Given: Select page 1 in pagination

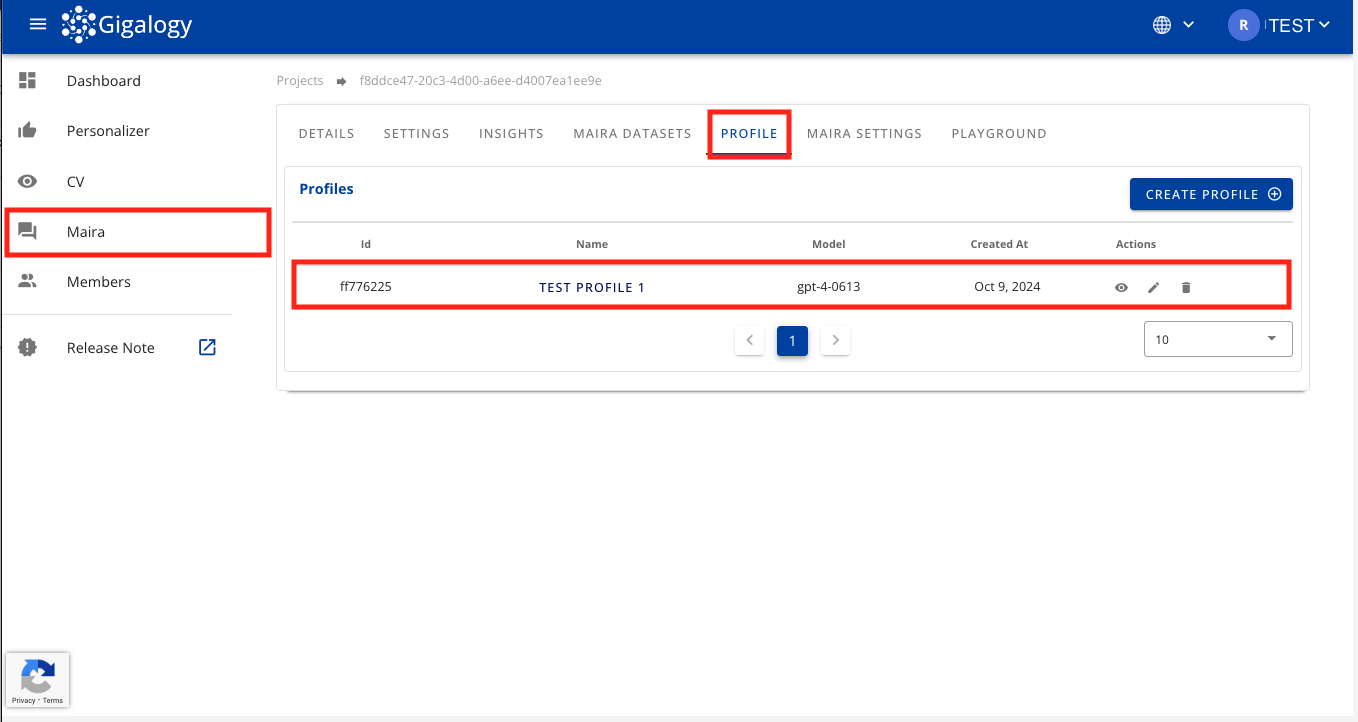Looking at the screenshot, I should [x=792, y=341].
